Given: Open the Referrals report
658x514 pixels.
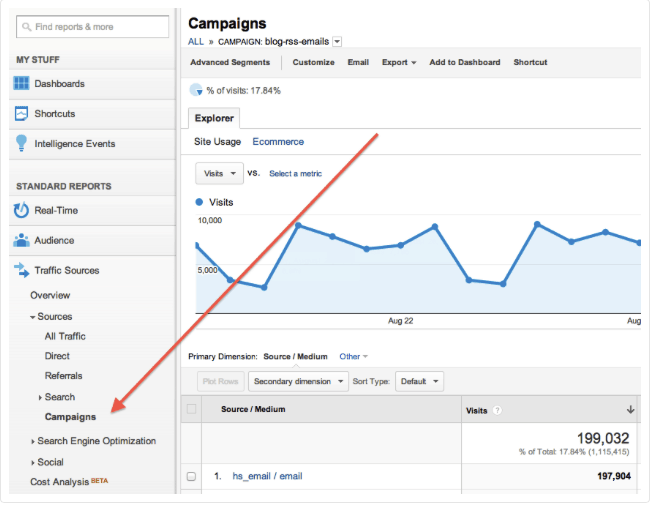Looking at the screenshot, I should pyautogui.click(x=63, y=376).
